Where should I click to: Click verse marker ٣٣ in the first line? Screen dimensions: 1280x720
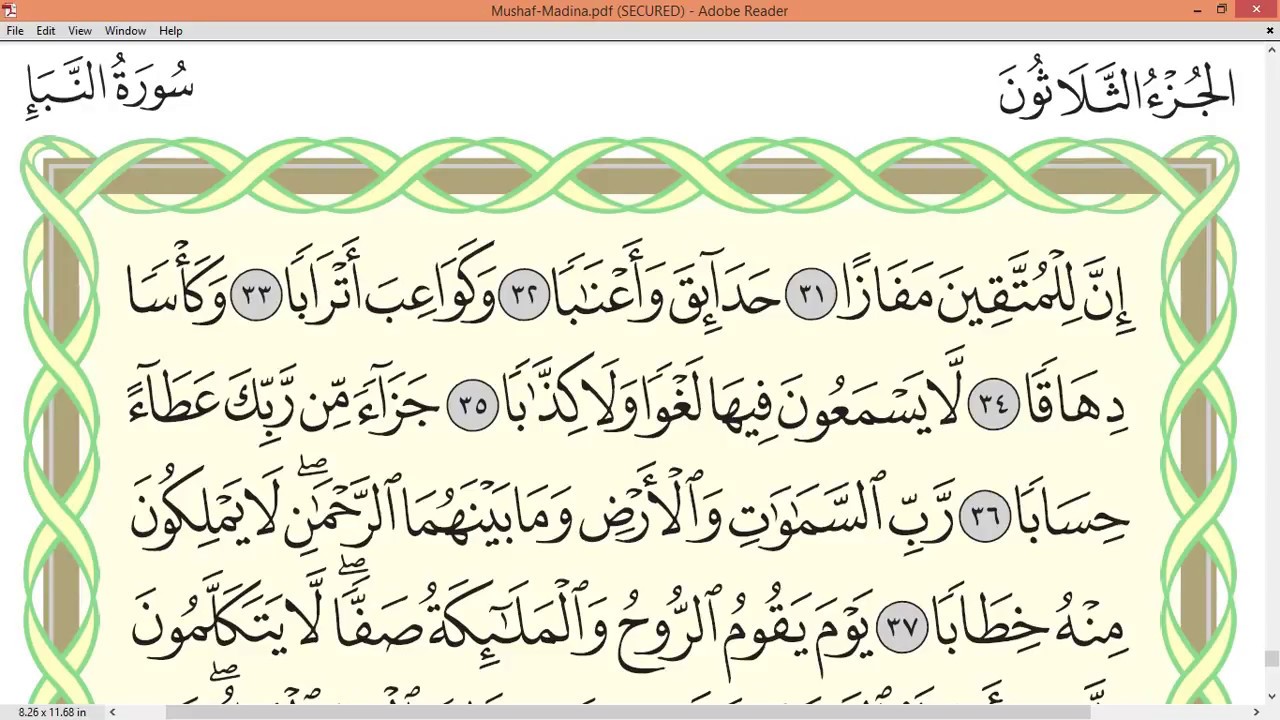coord(257,294)
